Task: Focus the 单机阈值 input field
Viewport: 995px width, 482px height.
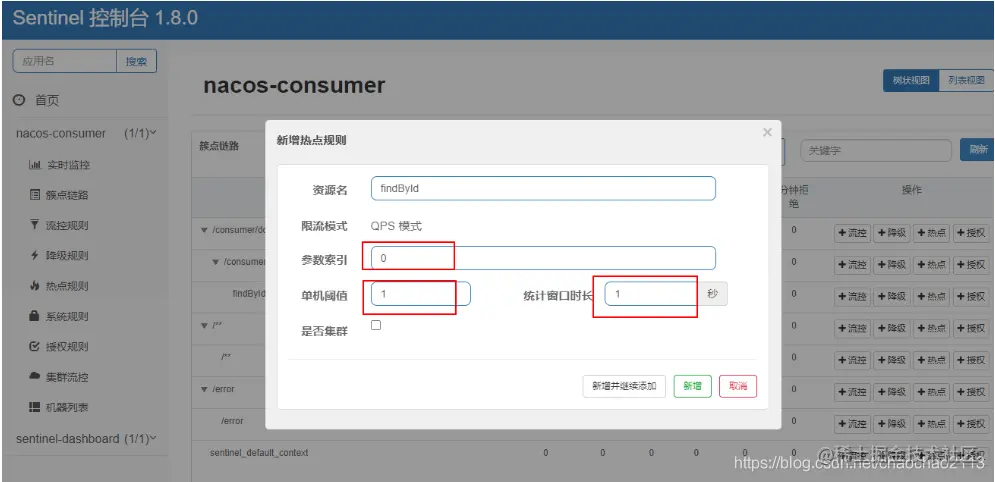Action: [x=421, y=294]
